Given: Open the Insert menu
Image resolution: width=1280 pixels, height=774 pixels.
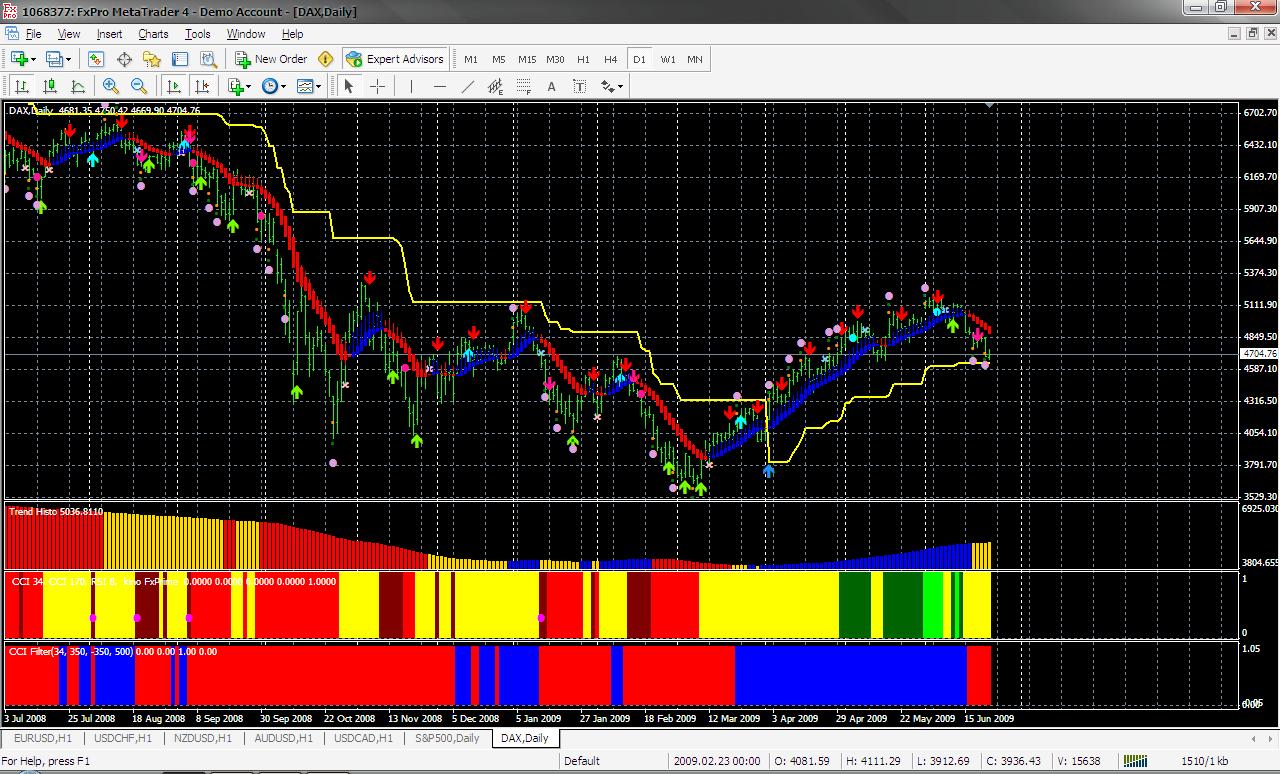Looking at the screenshot, I should pyautogui.click(x=110, y=34).
